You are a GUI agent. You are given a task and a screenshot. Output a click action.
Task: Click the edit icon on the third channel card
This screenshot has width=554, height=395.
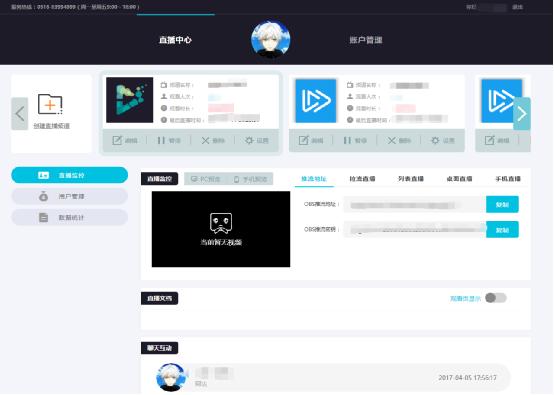490,140
